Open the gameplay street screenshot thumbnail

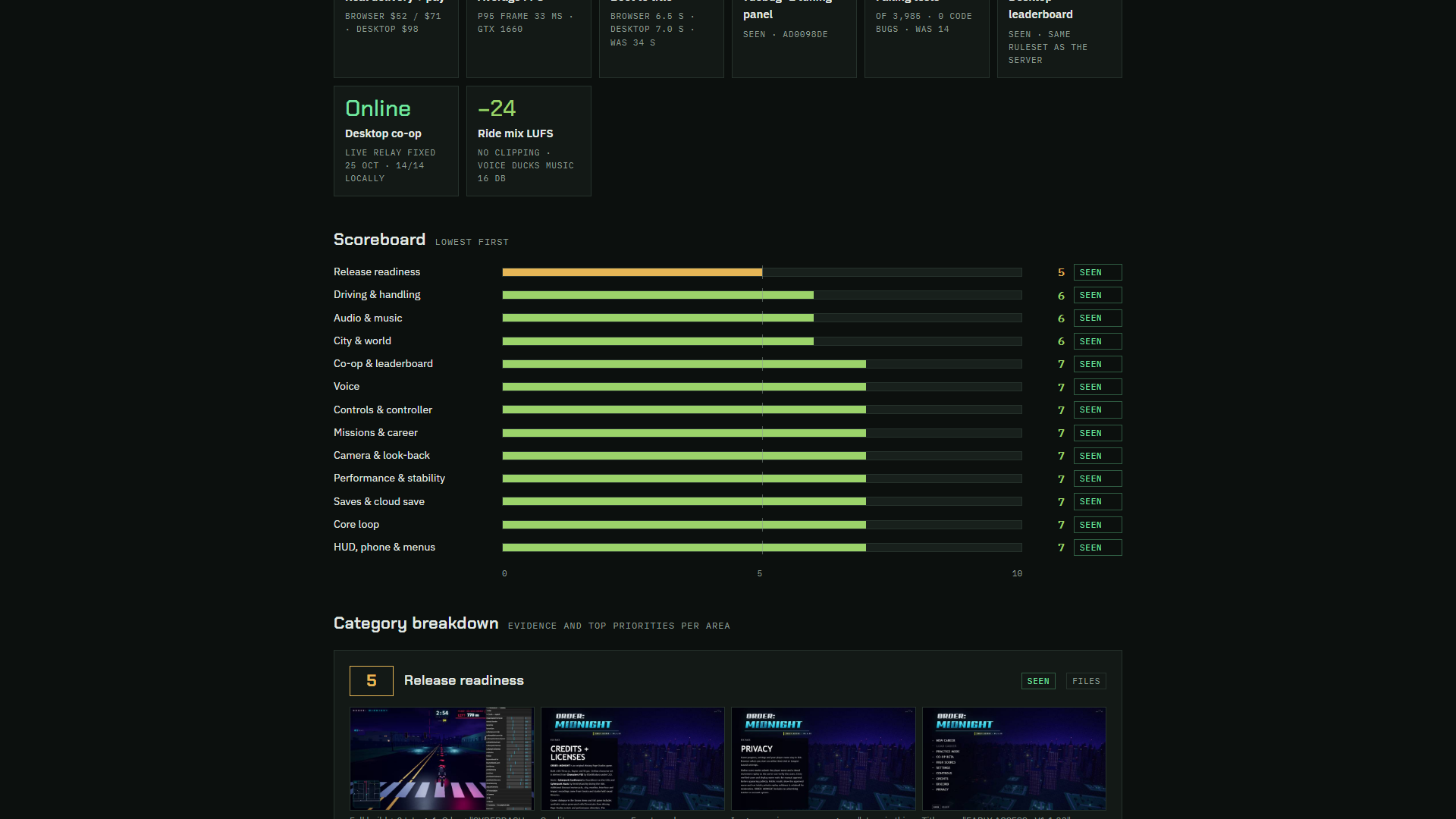click(x=441, y=759)
